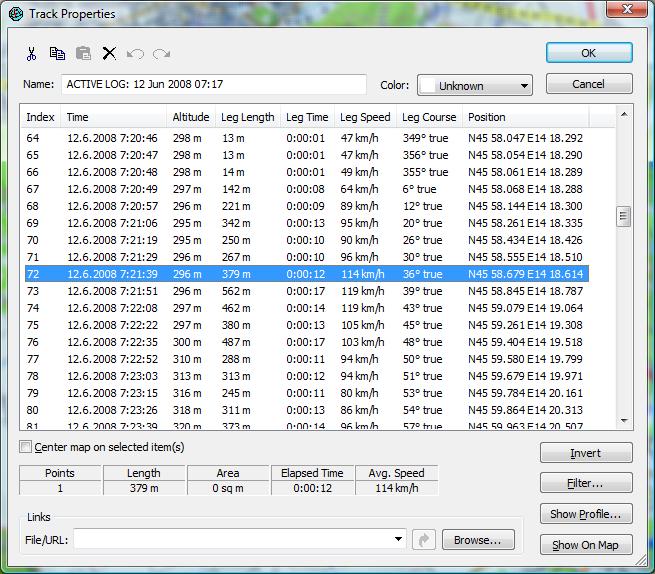Click the scrollbar up arrow
Viewport: 655px width, 574px height.
[x=624, y=115]
